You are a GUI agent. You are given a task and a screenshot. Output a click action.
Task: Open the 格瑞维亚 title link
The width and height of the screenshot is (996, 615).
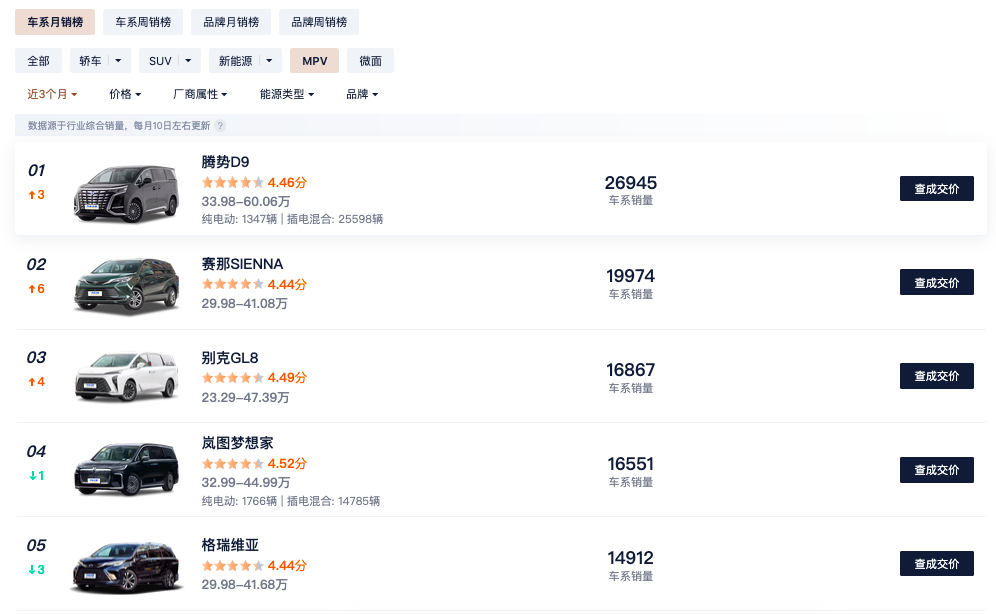pyautogui.click(x=230, y=544)
